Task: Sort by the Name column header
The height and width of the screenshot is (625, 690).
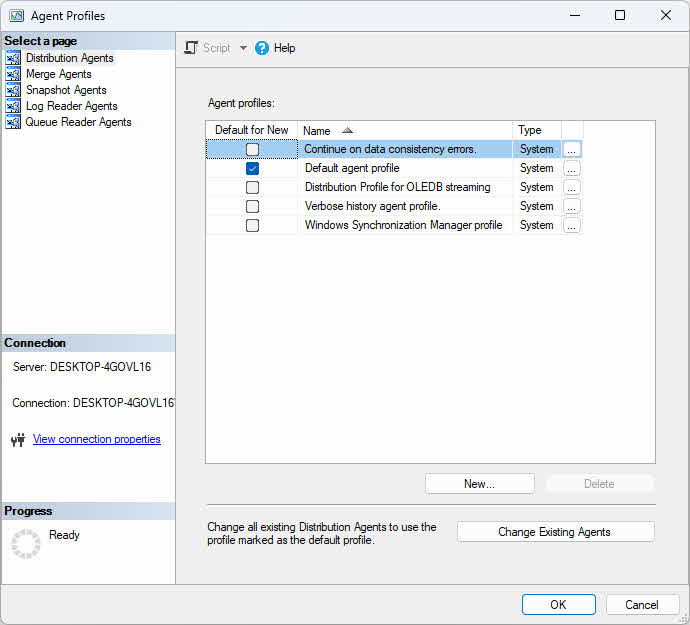Action: [405, 130]
